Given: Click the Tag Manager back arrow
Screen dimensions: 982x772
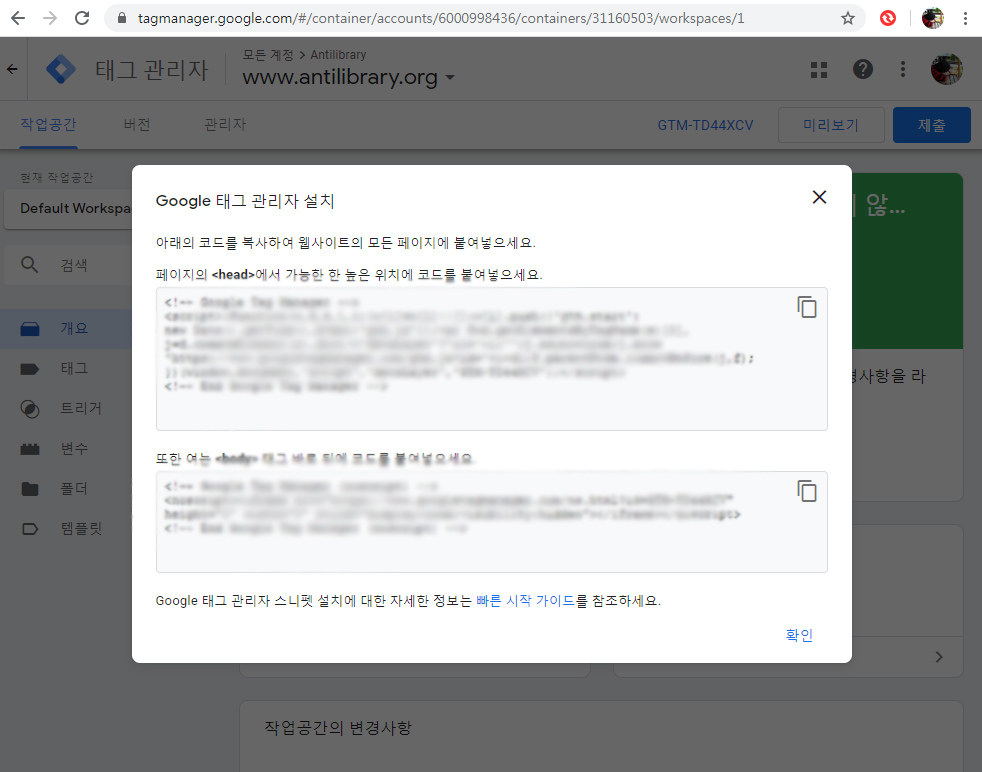Looking at the screenshot, I should tap(13, 69).
